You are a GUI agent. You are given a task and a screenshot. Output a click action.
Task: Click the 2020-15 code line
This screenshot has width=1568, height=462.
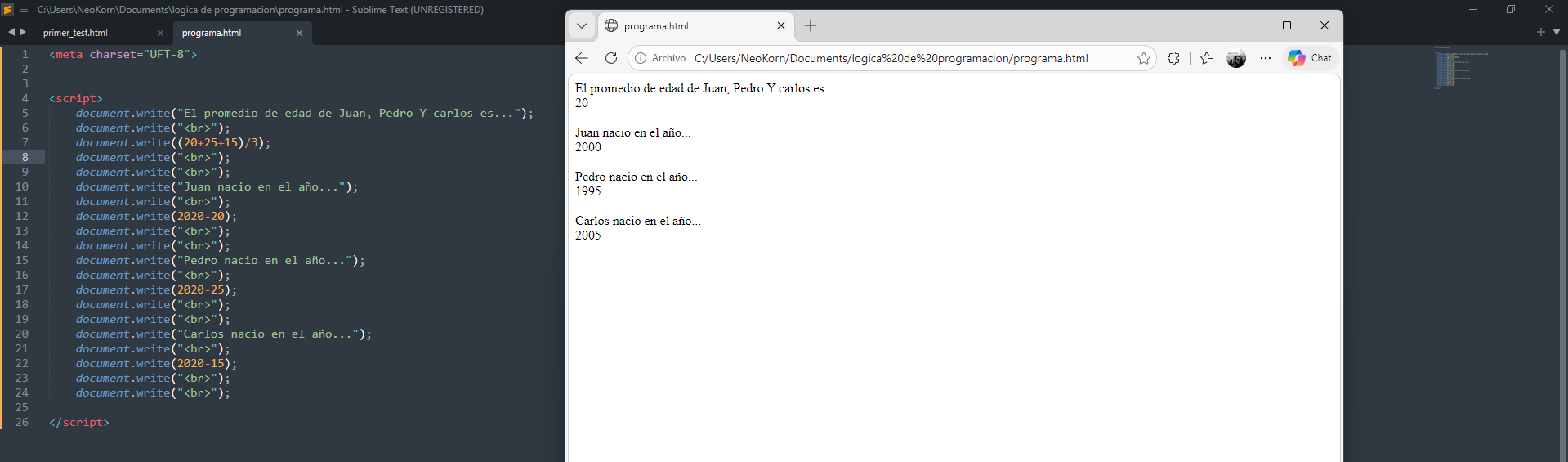coord(156,363)
